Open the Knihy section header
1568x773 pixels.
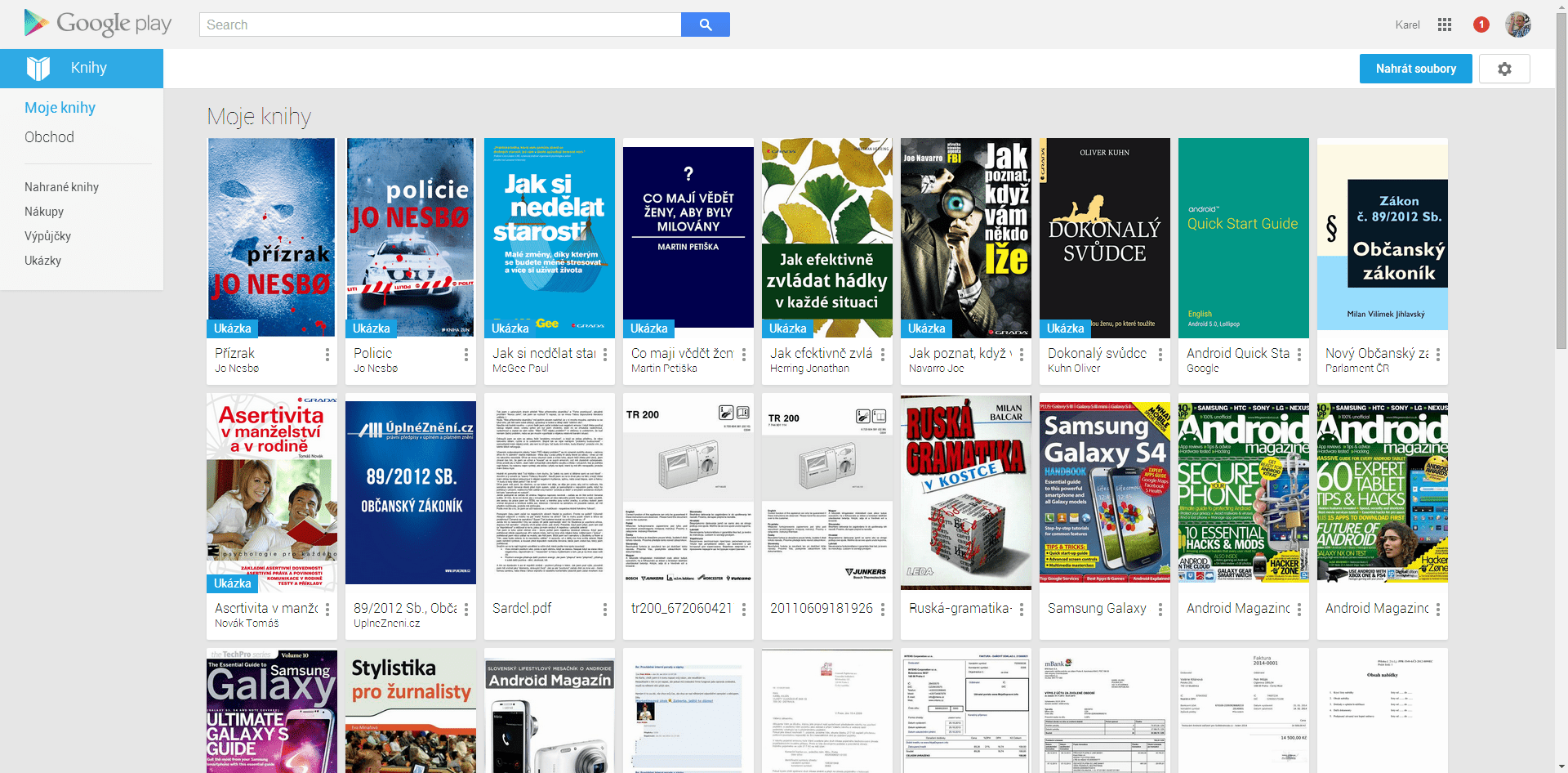[82, 69]
